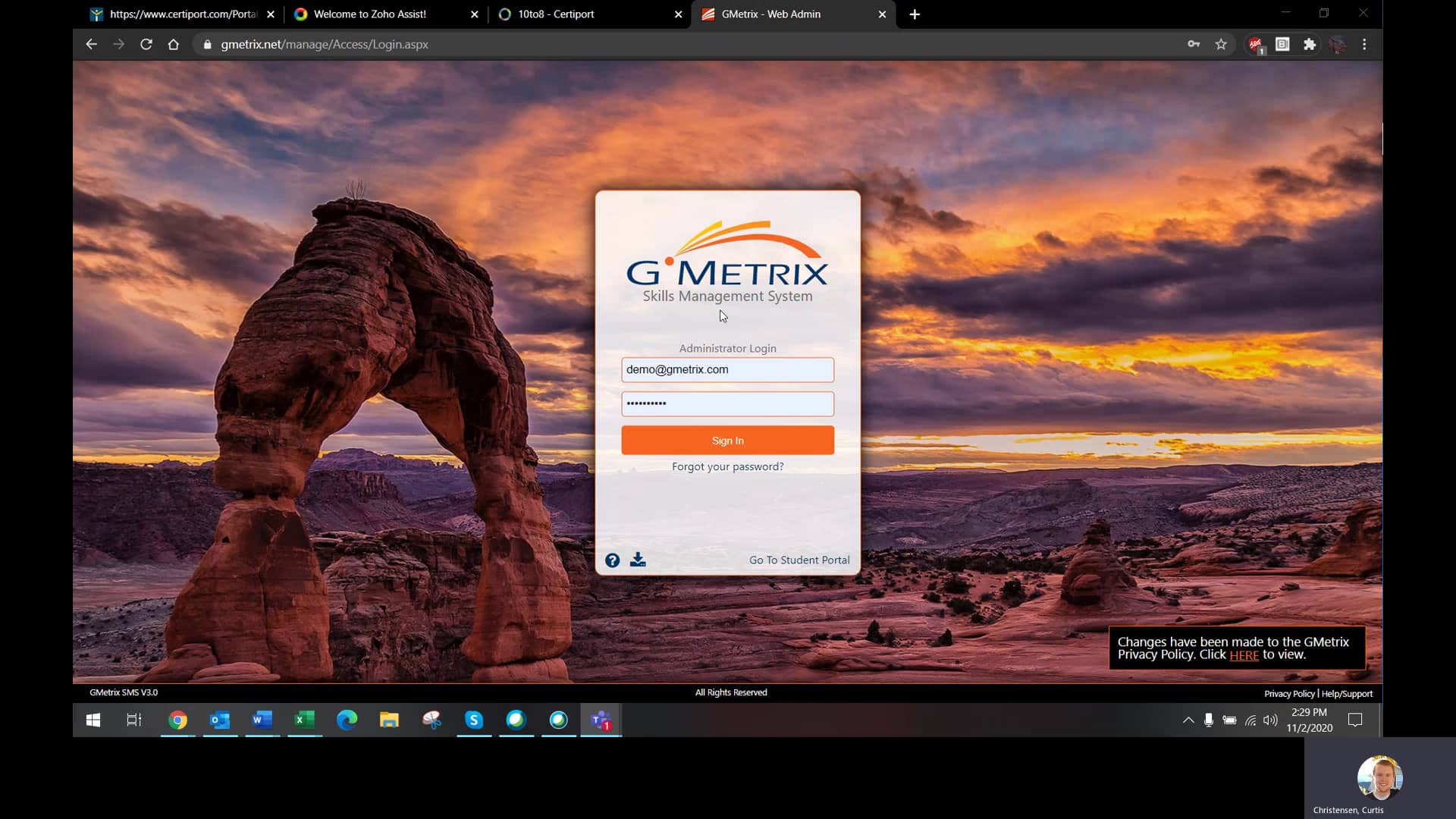
Task: Open the volume control in tray
Action: (x=1271, y=720)
